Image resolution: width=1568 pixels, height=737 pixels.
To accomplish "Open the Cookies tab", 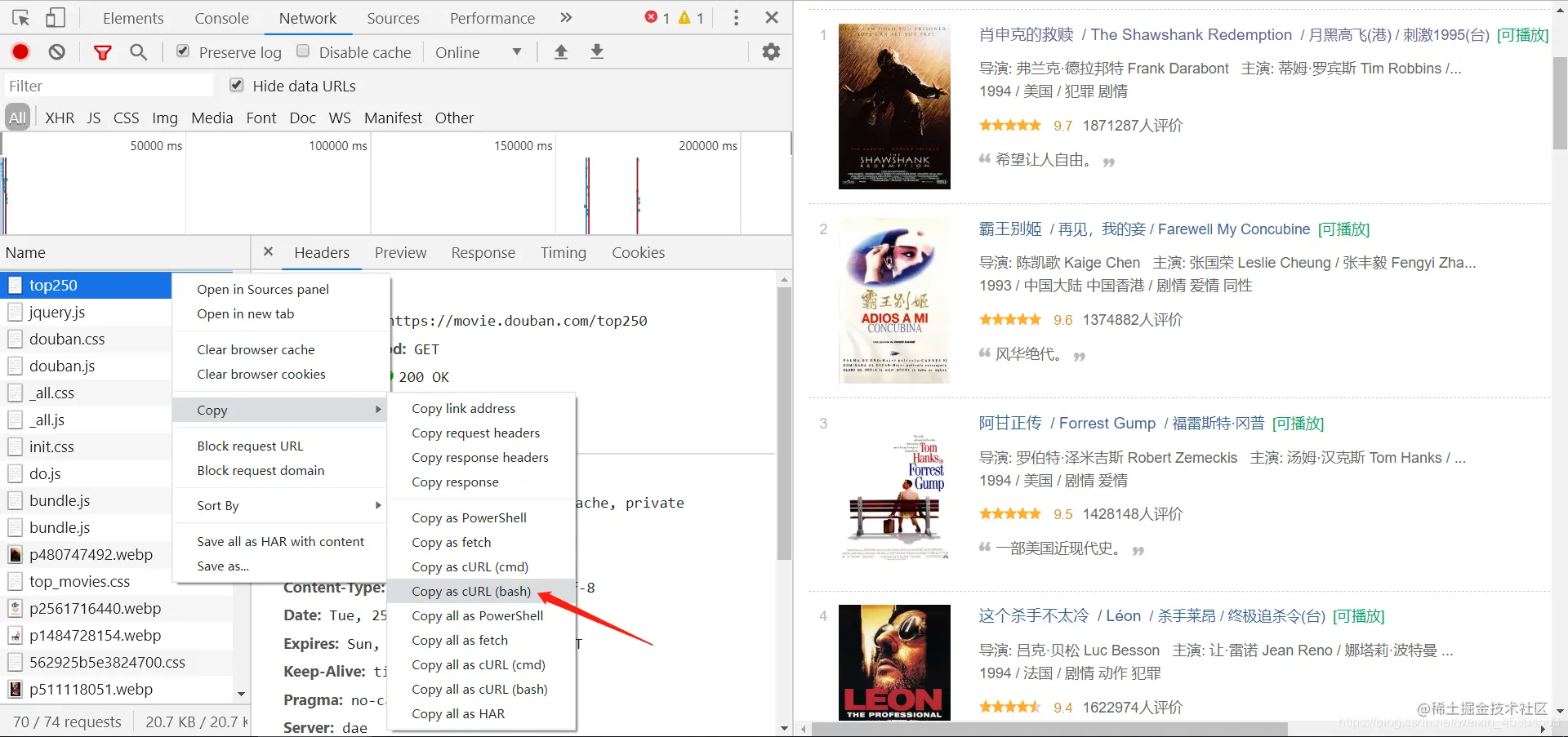I will [x=639, y=253].
